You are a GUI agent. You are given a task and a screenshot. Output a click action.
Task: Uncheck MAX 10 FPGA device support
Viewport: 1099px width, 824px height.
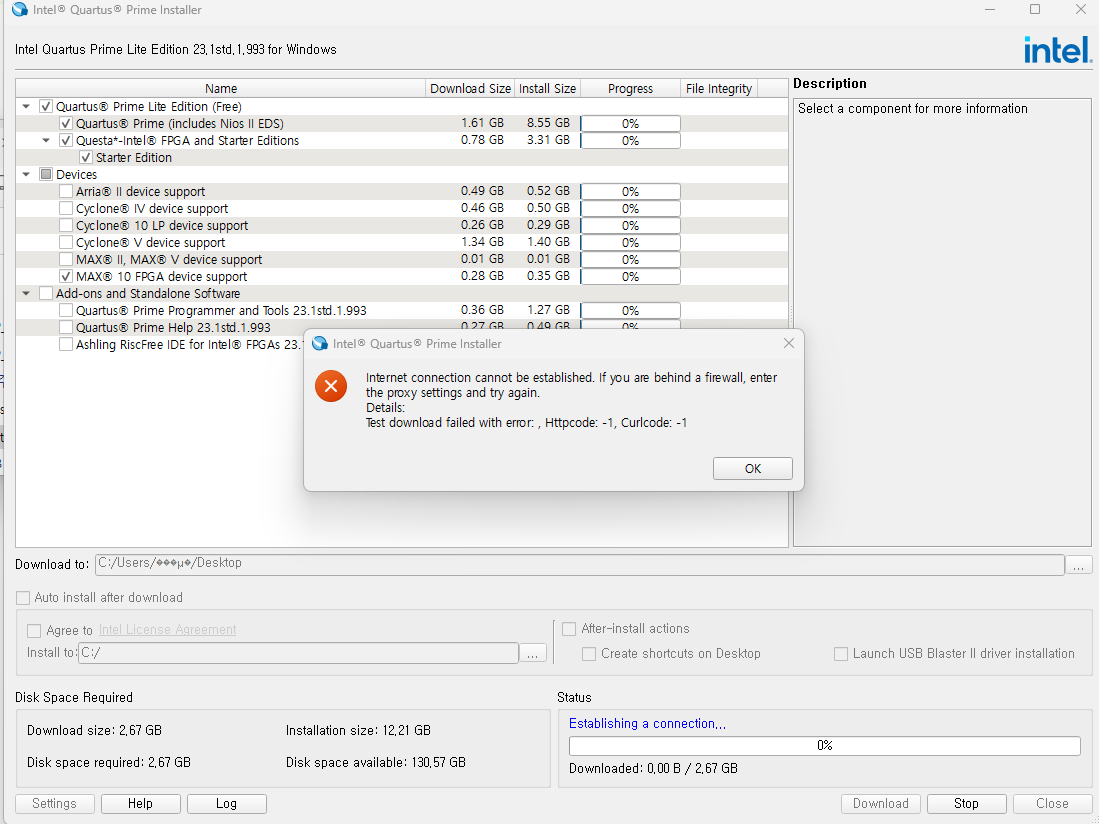(x=66, y=277)
